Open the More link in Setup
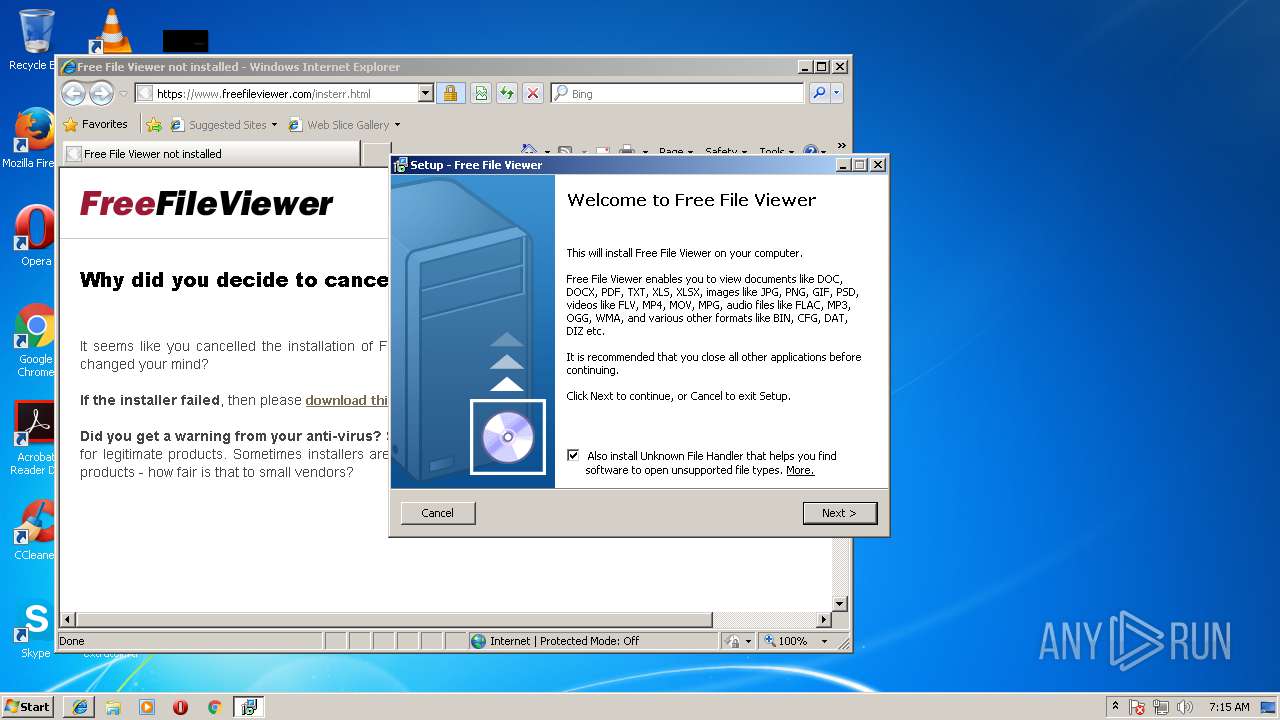Viewport: 1280px width, 720px height. point(800,470)
